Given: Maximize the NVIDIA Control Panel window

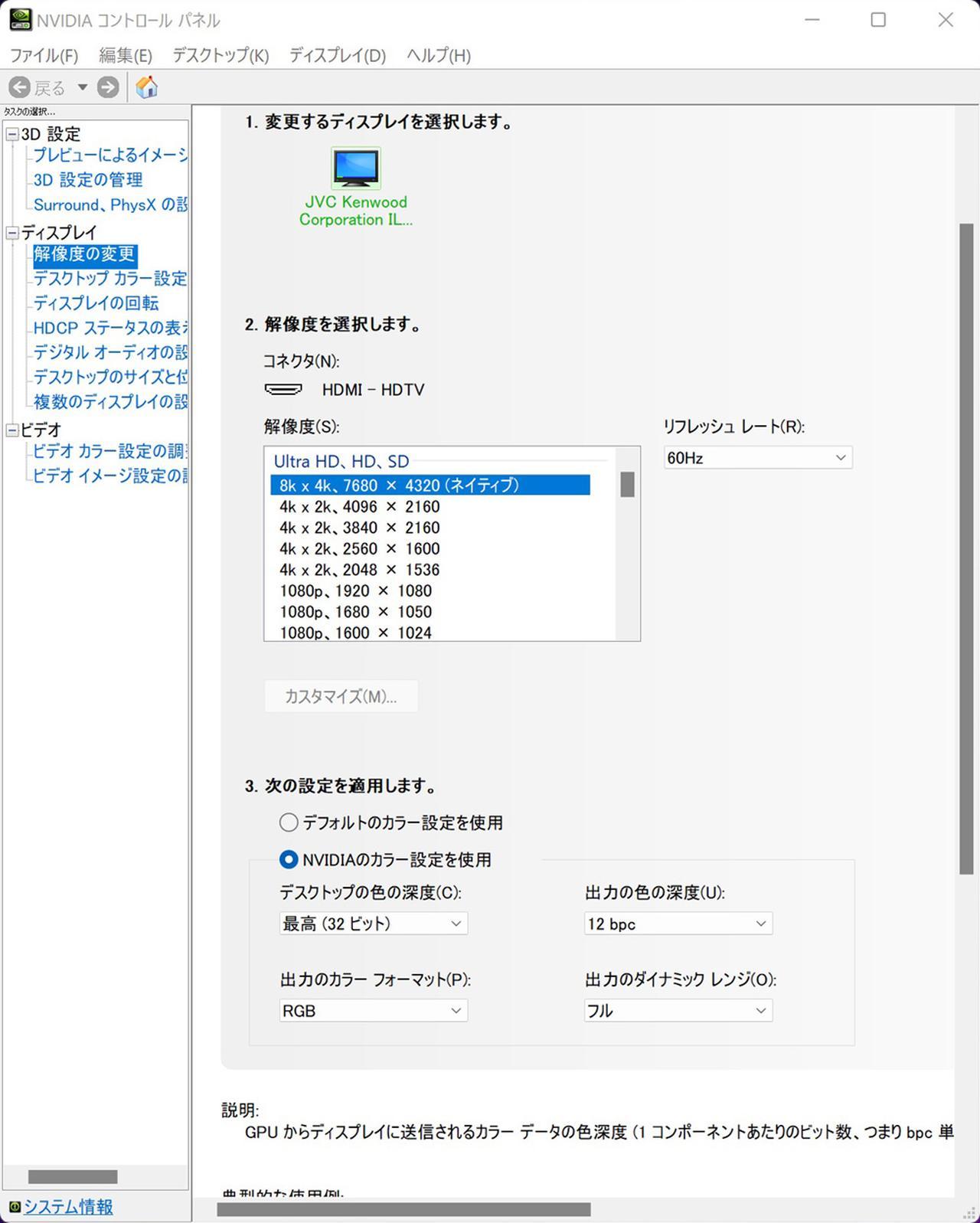Looking at the screenshot, I should click(878, 20).
